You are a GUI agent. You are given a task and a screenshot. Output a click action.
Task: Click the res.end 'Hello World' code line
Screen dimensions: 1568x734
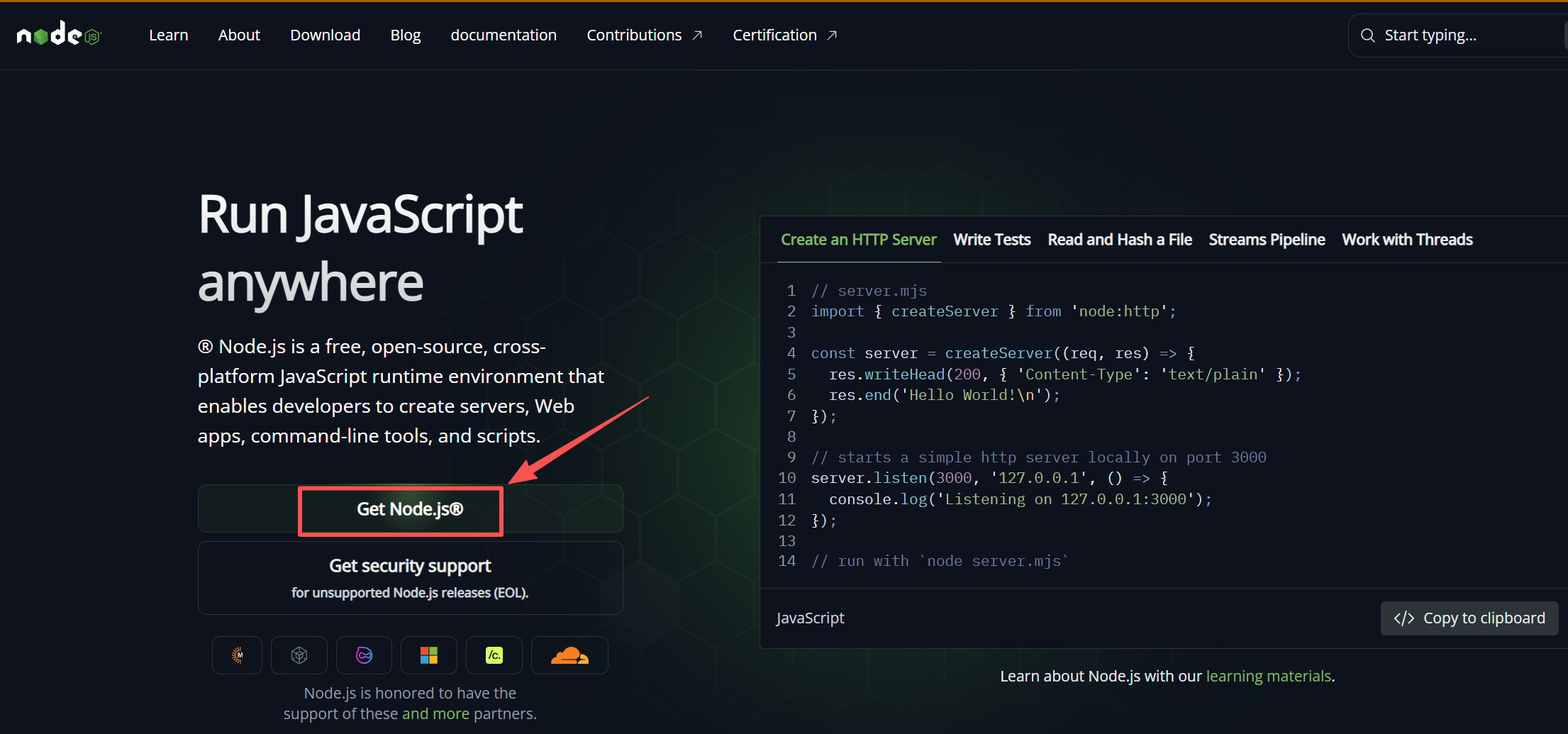click(x=945, y=395)
